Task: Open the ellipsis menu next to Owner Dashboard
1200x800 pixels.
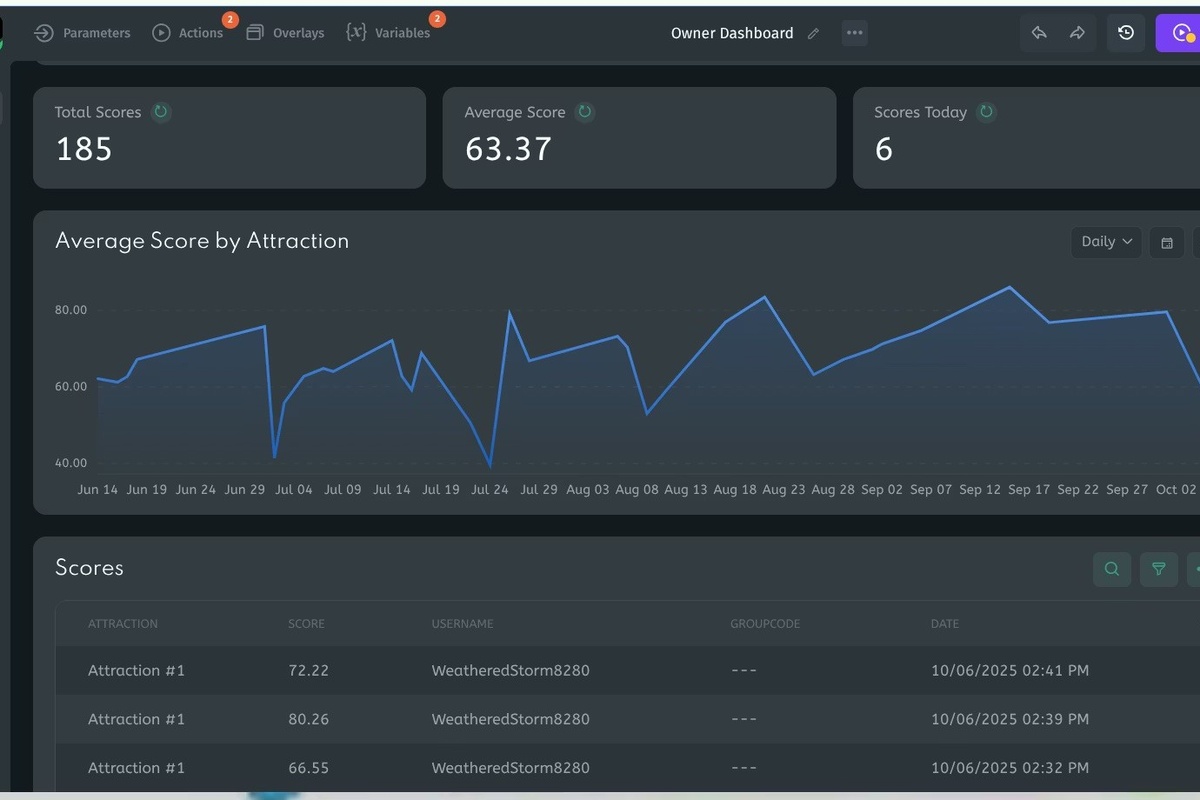Action: (x=855, y=33)
